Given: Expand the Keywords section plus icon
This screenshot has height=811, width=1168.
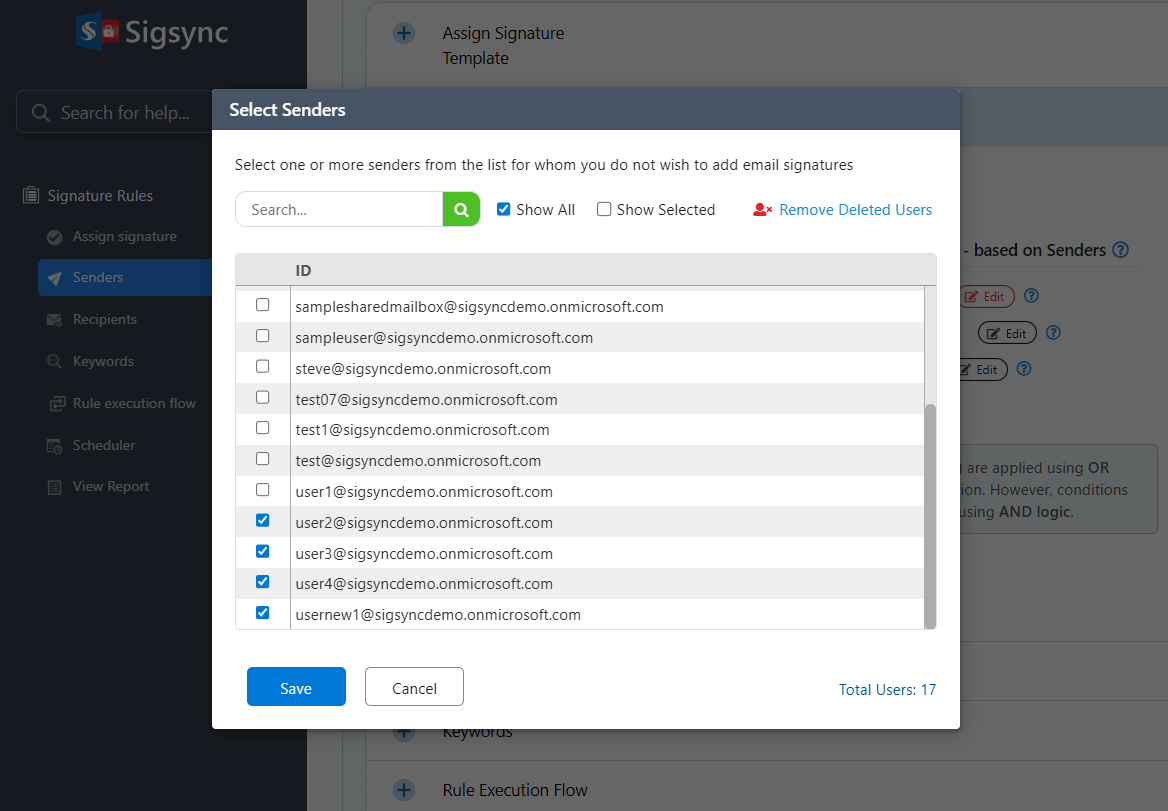Looking at the screenshot, I should (404, 733).
